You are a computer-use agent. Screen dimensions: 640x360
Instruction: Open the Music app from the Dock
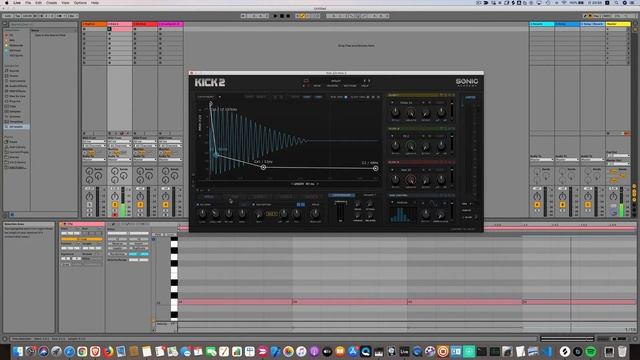tap(301, 351)
